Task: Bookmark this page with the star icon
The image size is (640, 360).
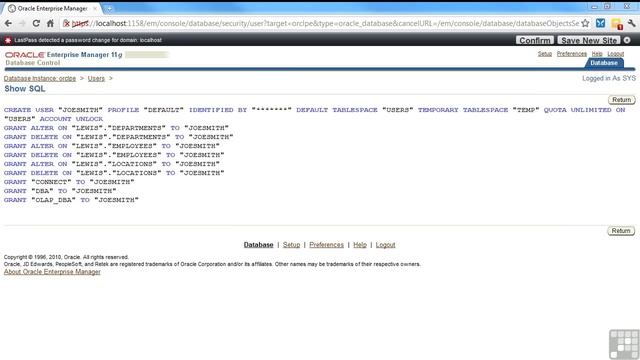Action: pos(585,23)
